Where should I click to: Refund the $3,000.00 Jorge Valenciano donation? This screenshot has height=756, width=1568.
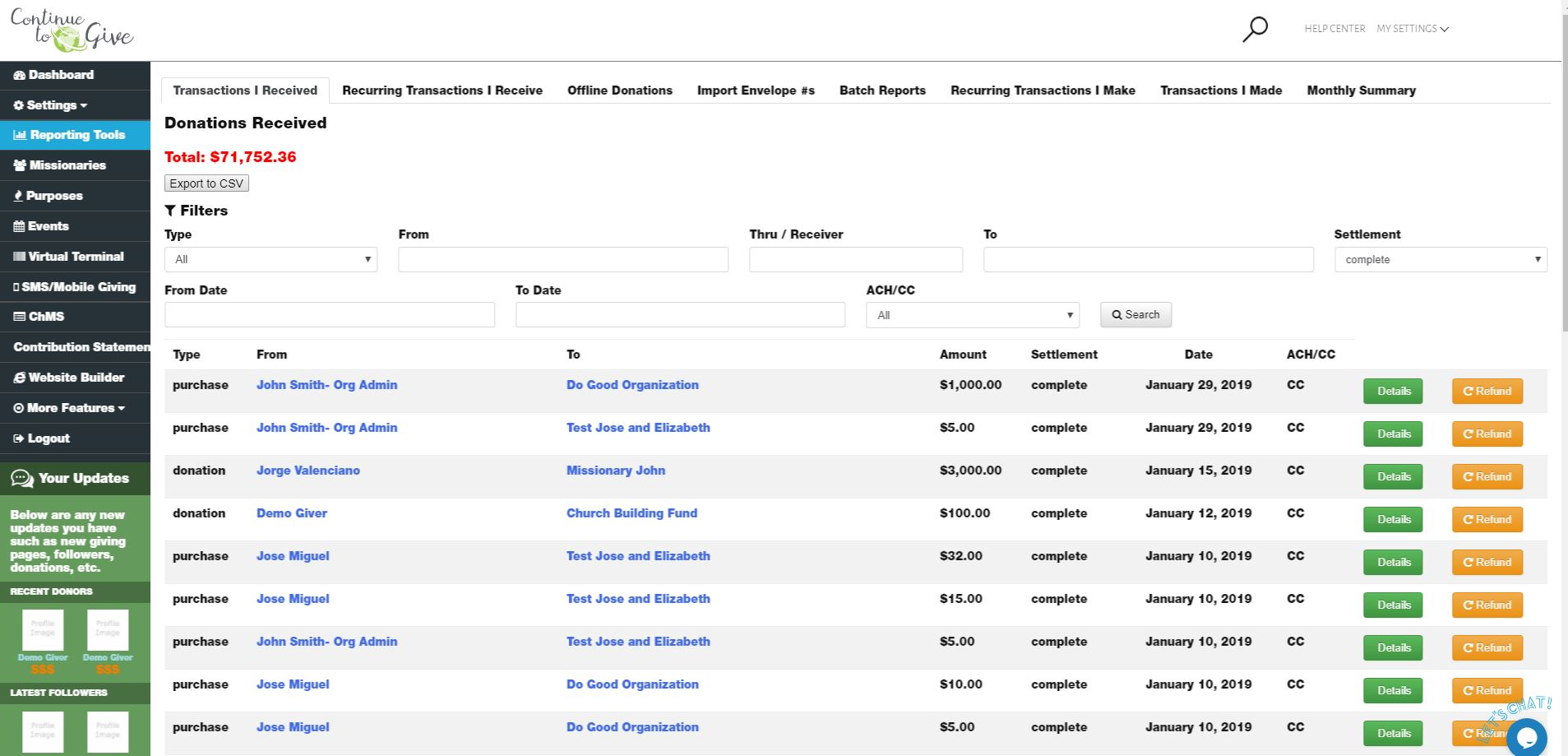(1487, 477)
